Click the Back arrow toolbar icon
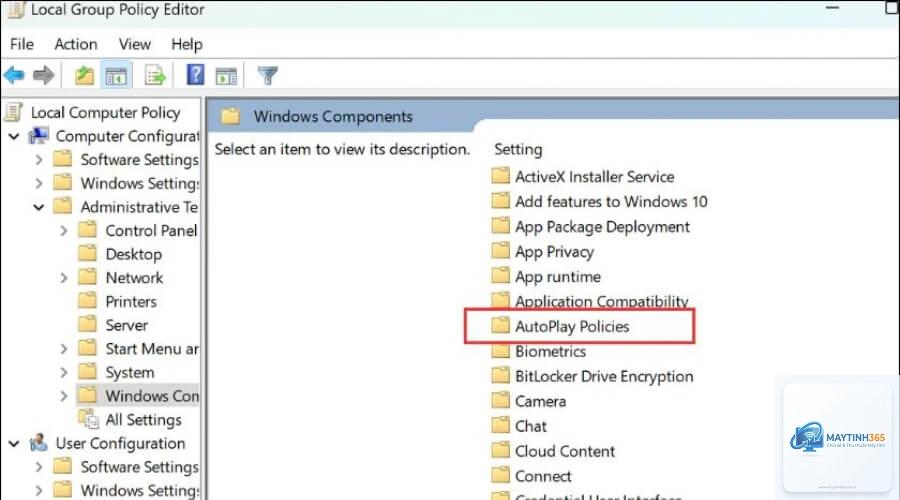Screen dimensions: 900x500 pos(14,75)
